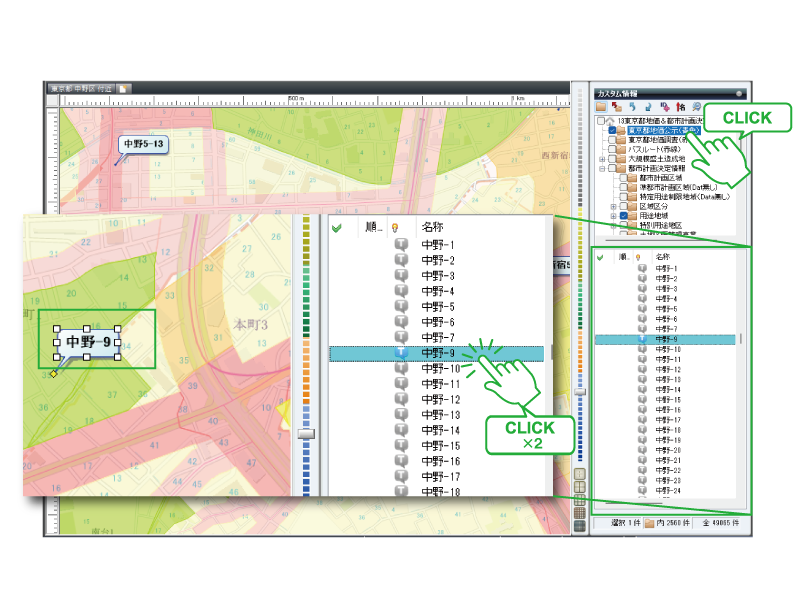Screen dimensions: 800x600
Task: Click the folder icon in カスタム情報 toolbar
Action: 601,107
